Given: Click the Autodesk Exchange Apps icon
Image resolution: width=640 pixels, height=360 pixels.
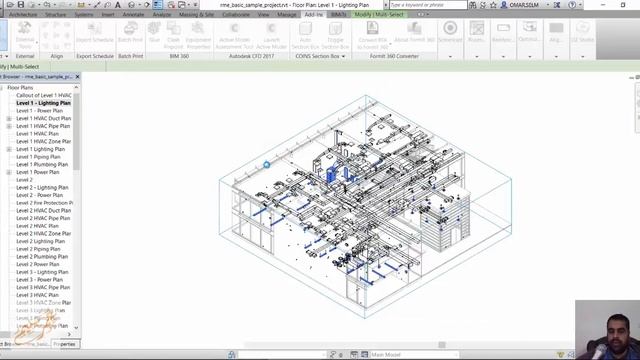Looking at the screenshot, I should pyautogui.click(x=557, y=5).
